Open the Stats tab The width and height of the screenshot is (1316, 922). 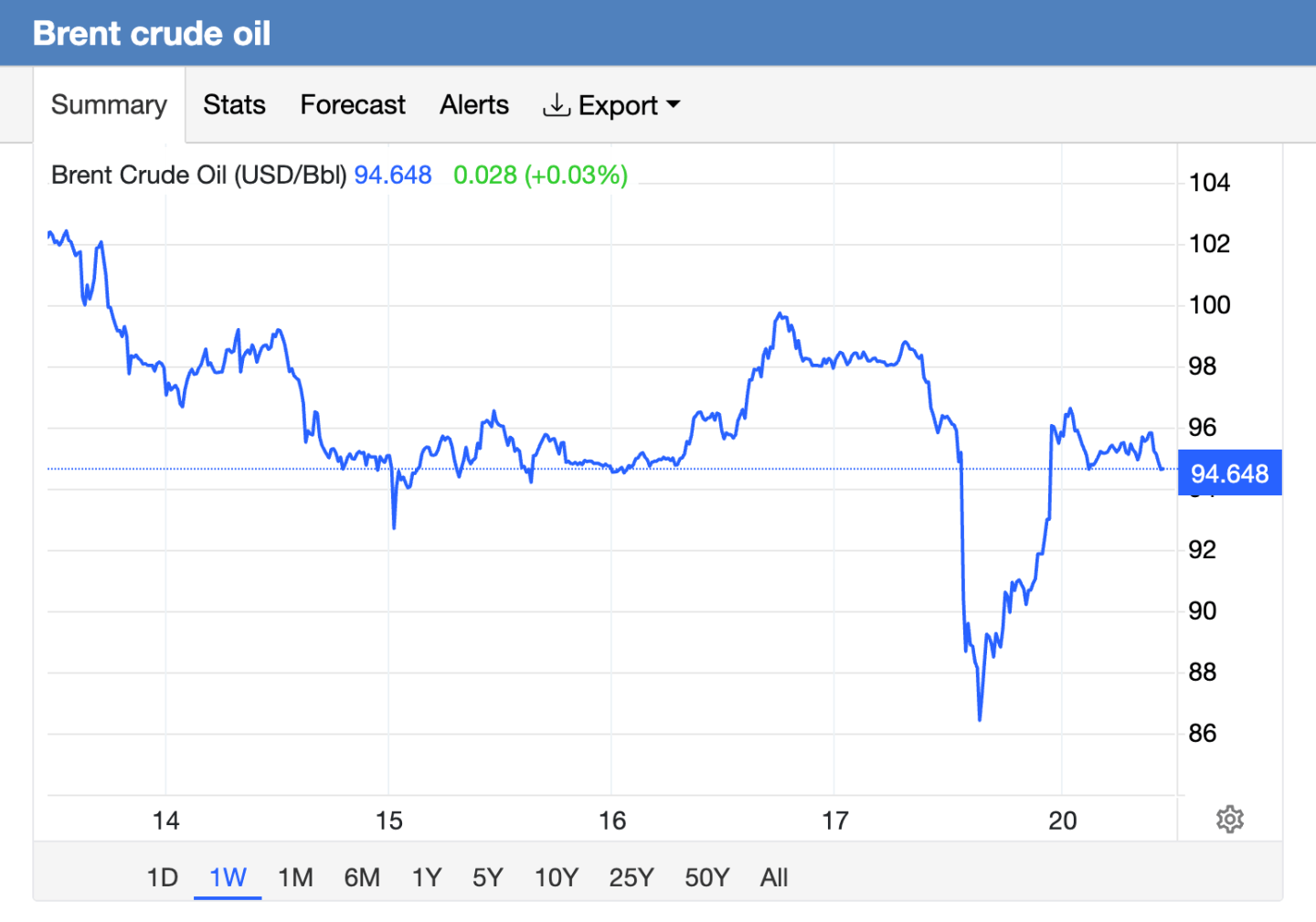coord(234,105)
